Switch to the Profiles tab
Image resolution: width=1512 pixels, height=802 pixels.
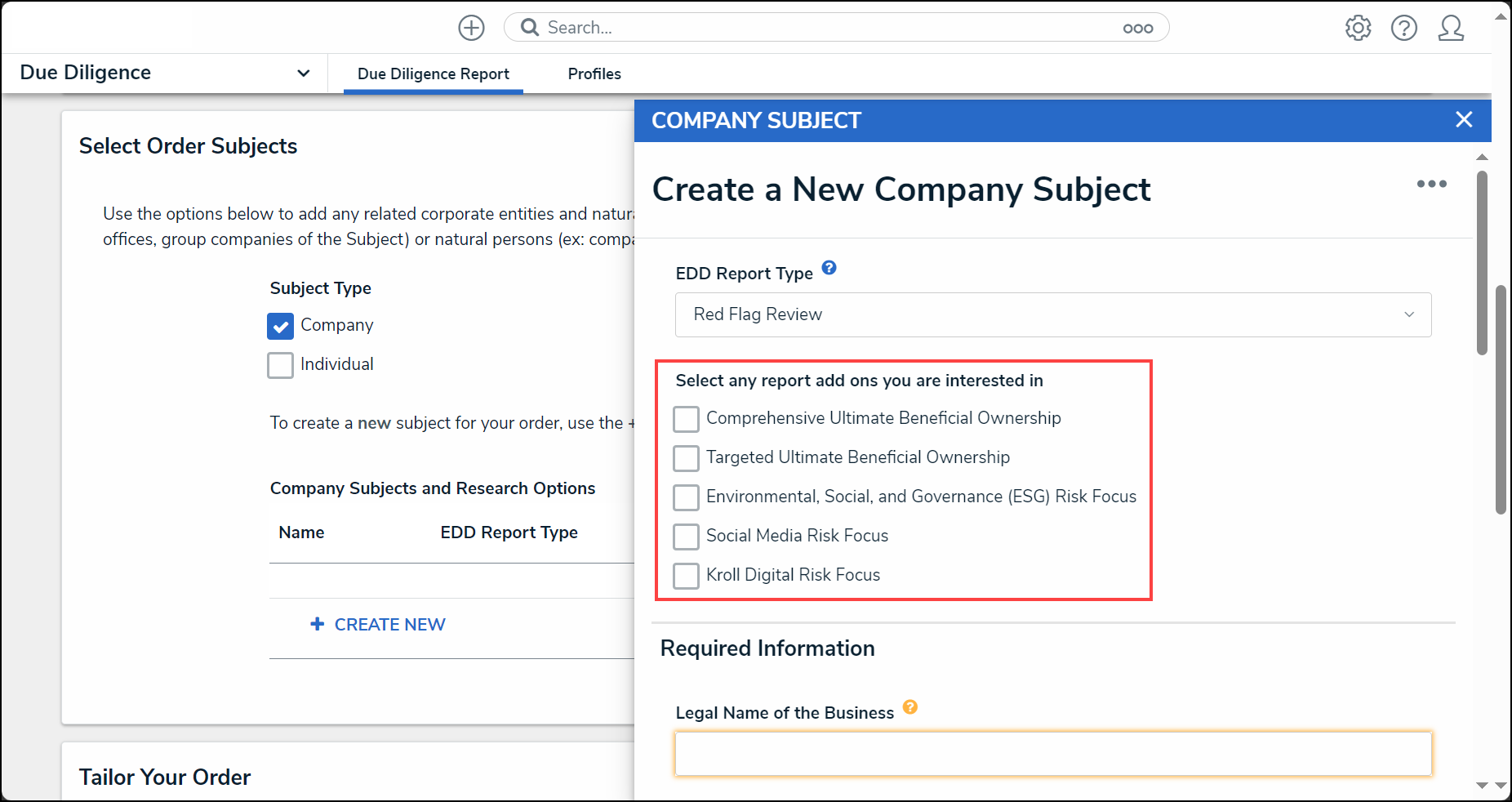click(594, 74)
